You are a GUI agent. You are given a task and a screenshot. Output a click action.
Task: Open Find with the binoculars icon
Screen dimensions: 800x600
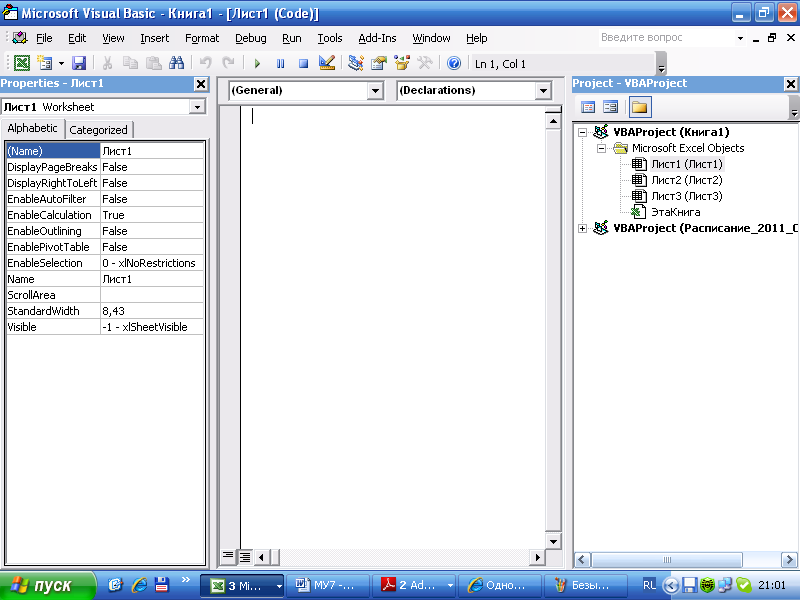click(177, 63)
